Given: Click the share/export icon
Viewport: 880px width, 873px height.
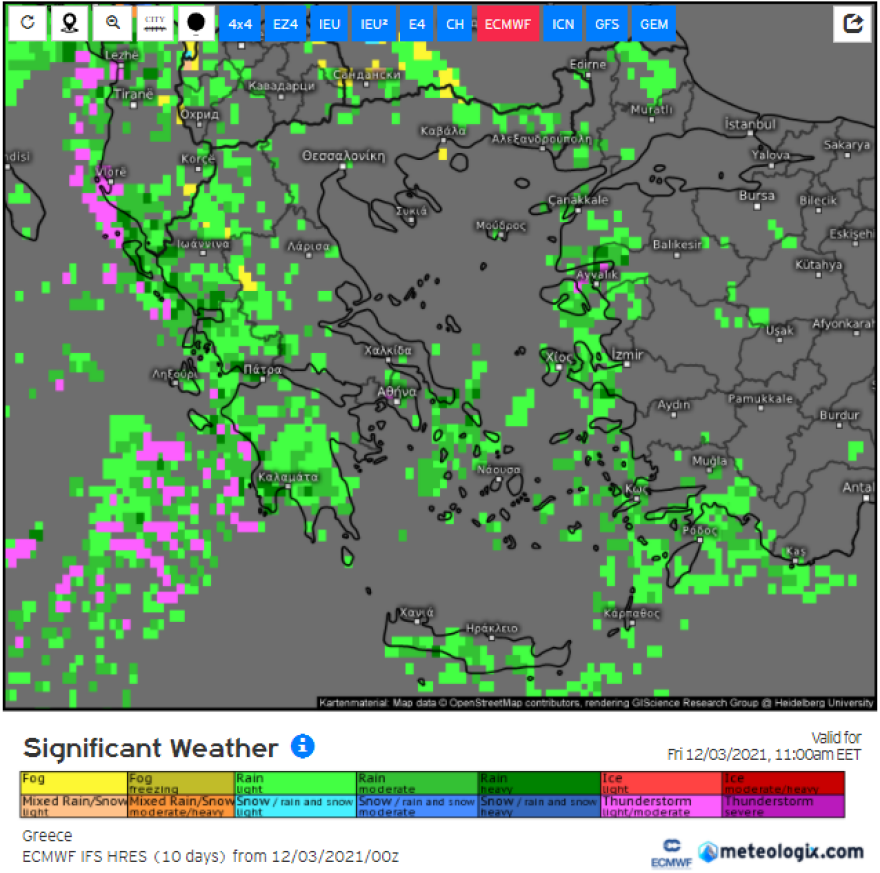Looking at the screenshot, I should point(852,24).
